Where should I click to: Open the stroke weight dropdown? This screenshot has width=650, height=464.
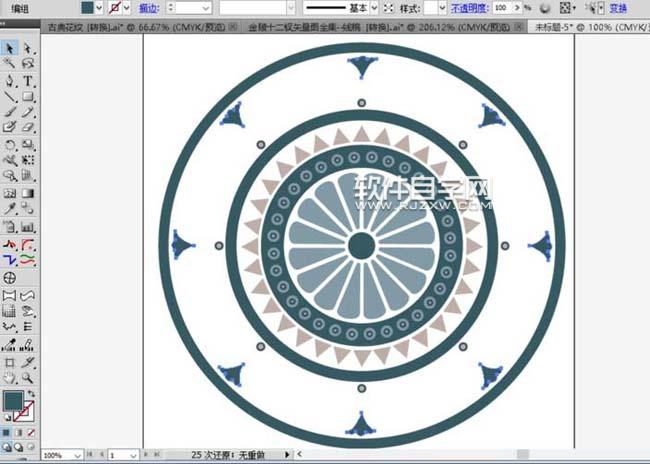[x=206, y=8]
